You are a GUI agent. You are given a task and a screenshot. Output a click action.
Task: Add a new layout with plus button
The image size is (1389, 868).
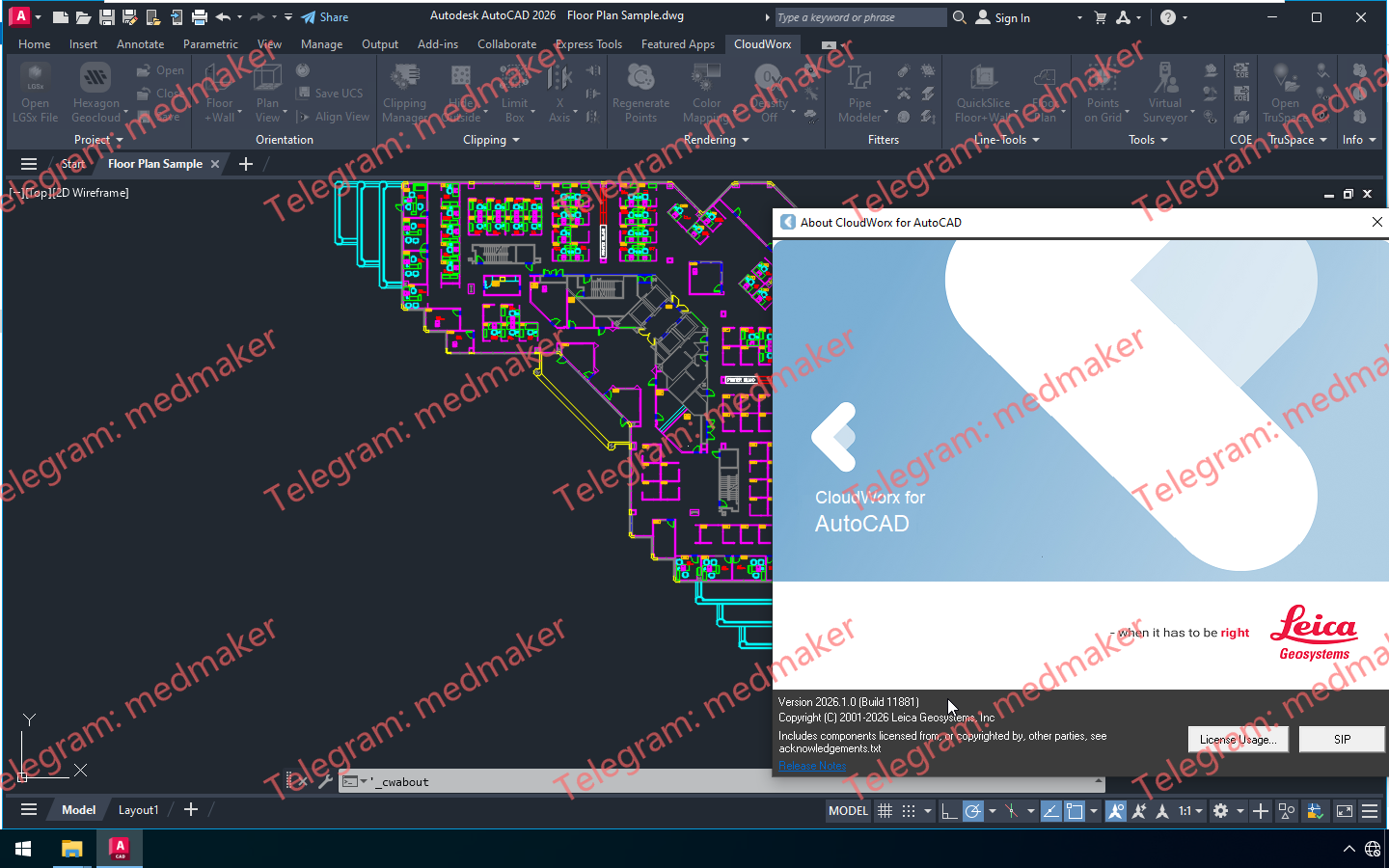[191, 810]
